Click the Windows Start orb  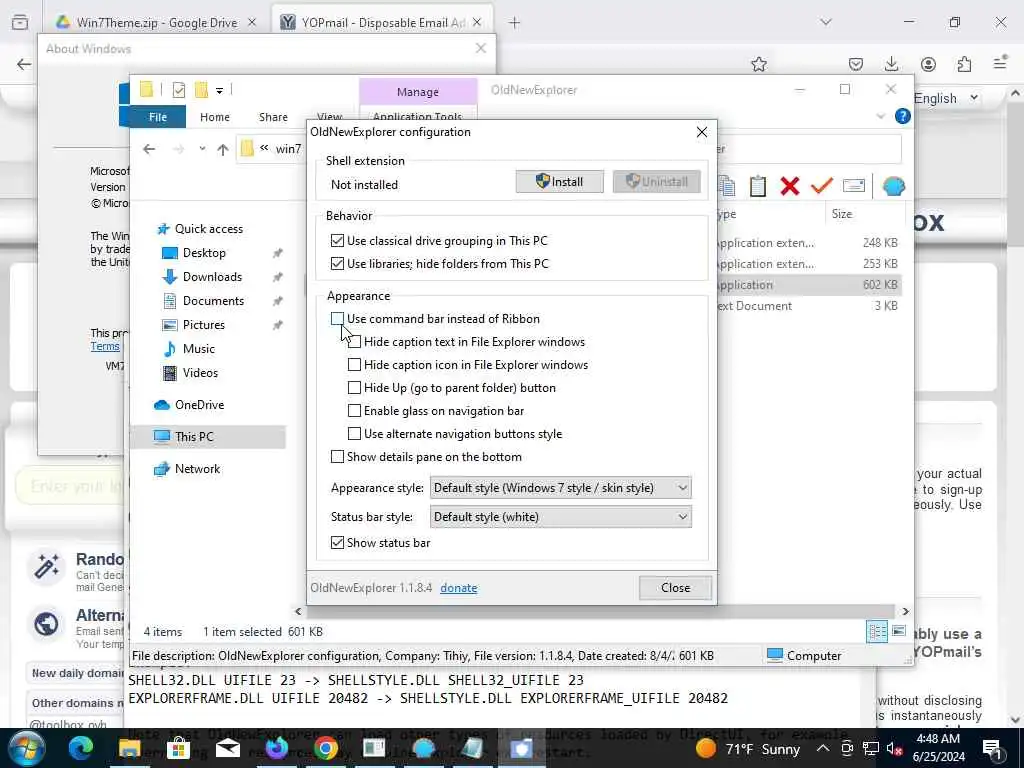(27, 748)
